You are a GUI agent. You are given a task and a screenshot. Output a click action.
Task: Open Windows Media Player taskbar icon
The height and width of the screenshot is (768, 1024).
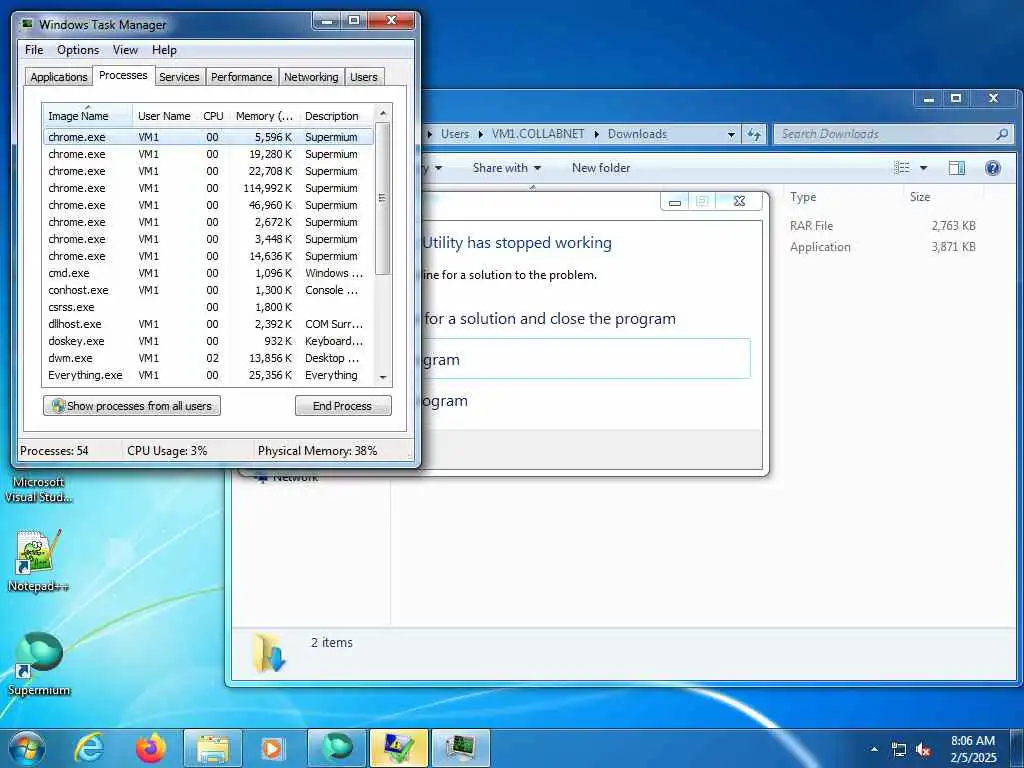[x=272, y=748]
